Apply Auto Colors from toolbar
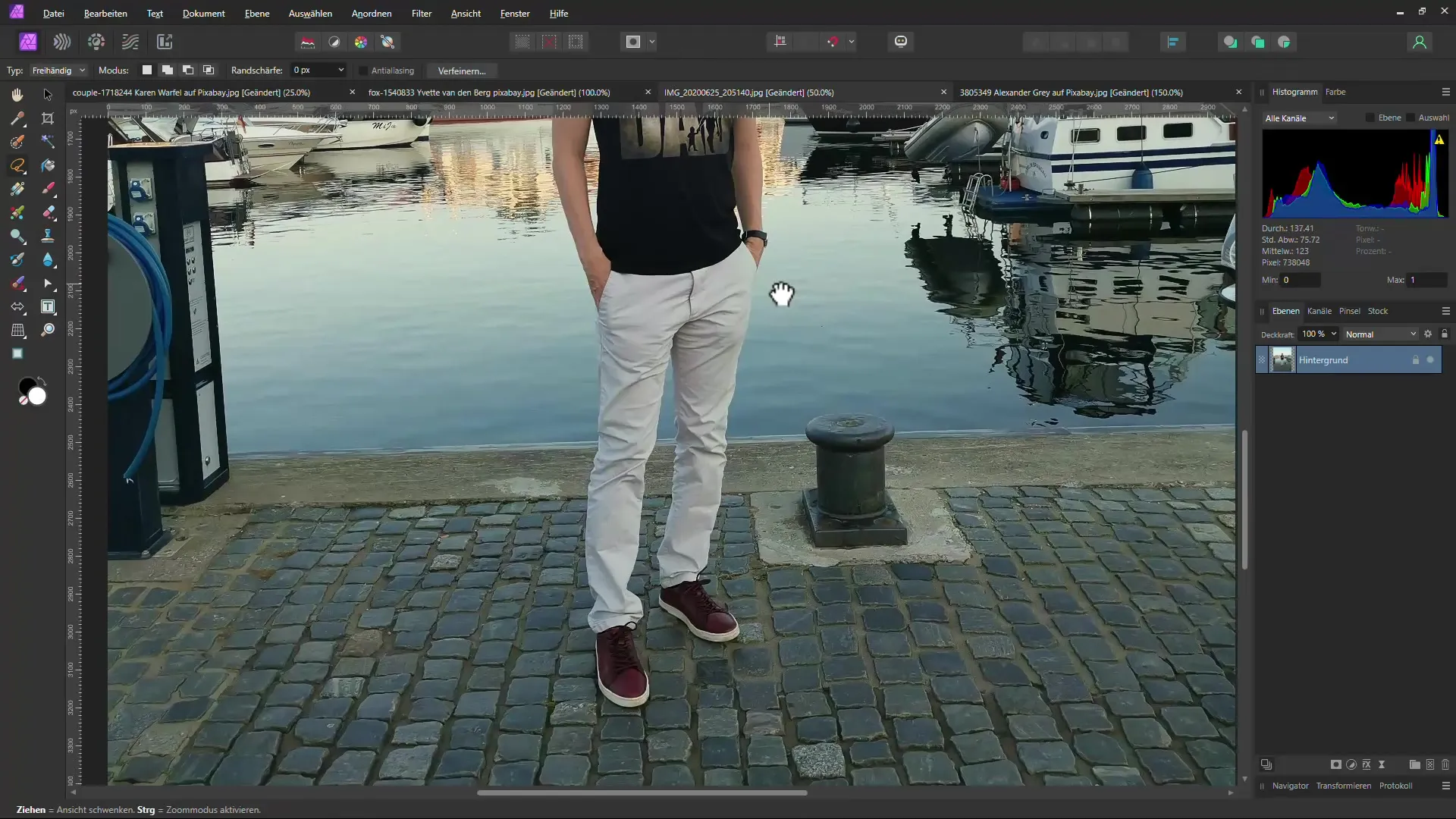1456x819 pixels. (x=361, y=42)
